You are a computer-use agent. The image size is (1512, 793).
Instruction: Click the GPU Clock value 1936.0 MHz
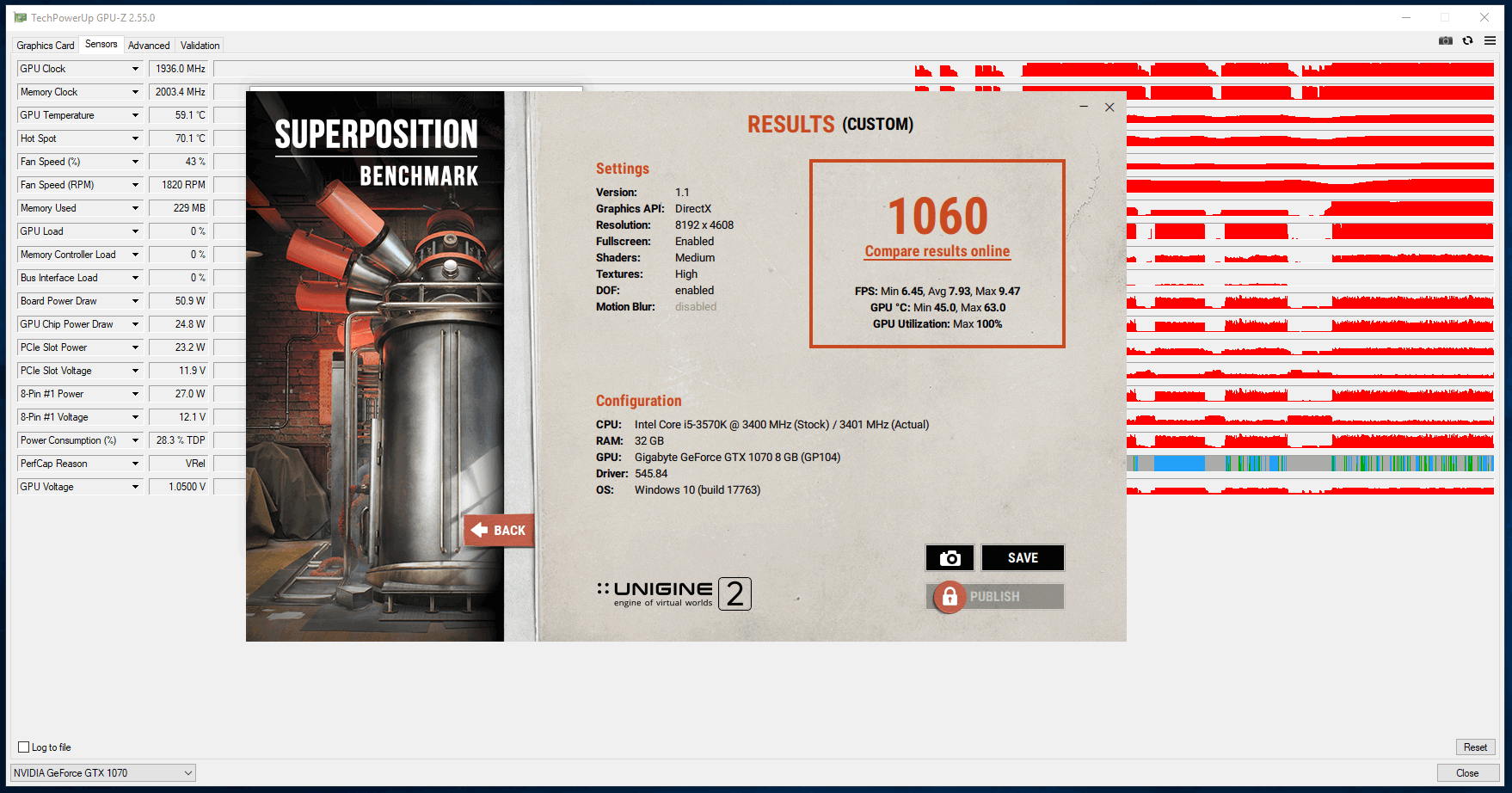pos(181,69)
